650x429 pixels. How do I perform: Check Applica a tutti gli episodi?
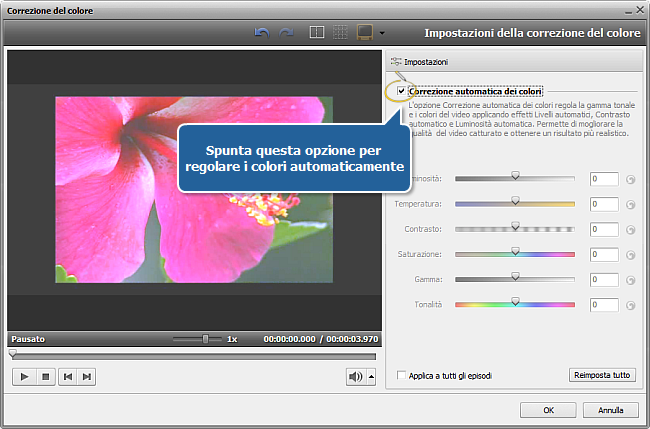(x=402, y=376)
